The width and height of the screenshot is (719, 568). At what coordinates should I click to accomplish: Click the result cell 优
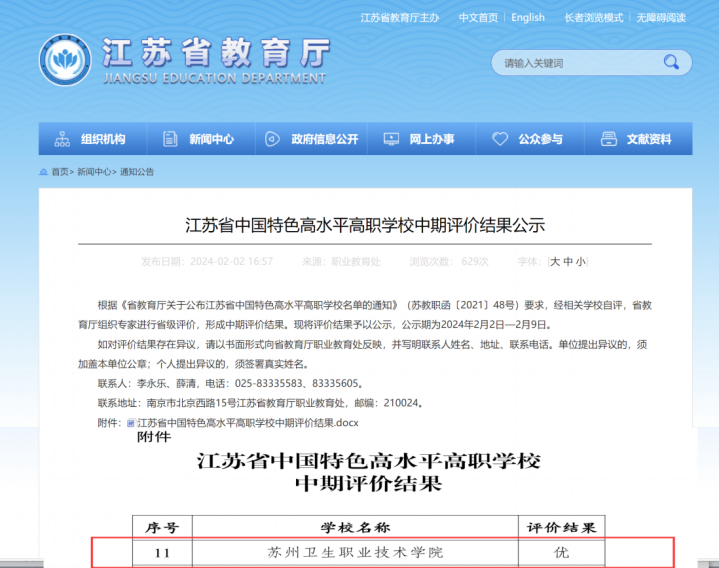562,553
